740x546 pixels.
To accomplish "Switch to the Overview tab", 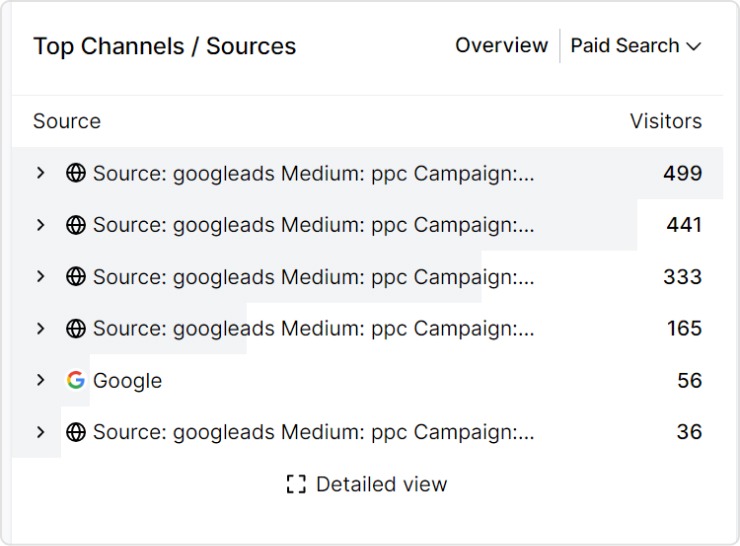I will [x=501, y=46].
